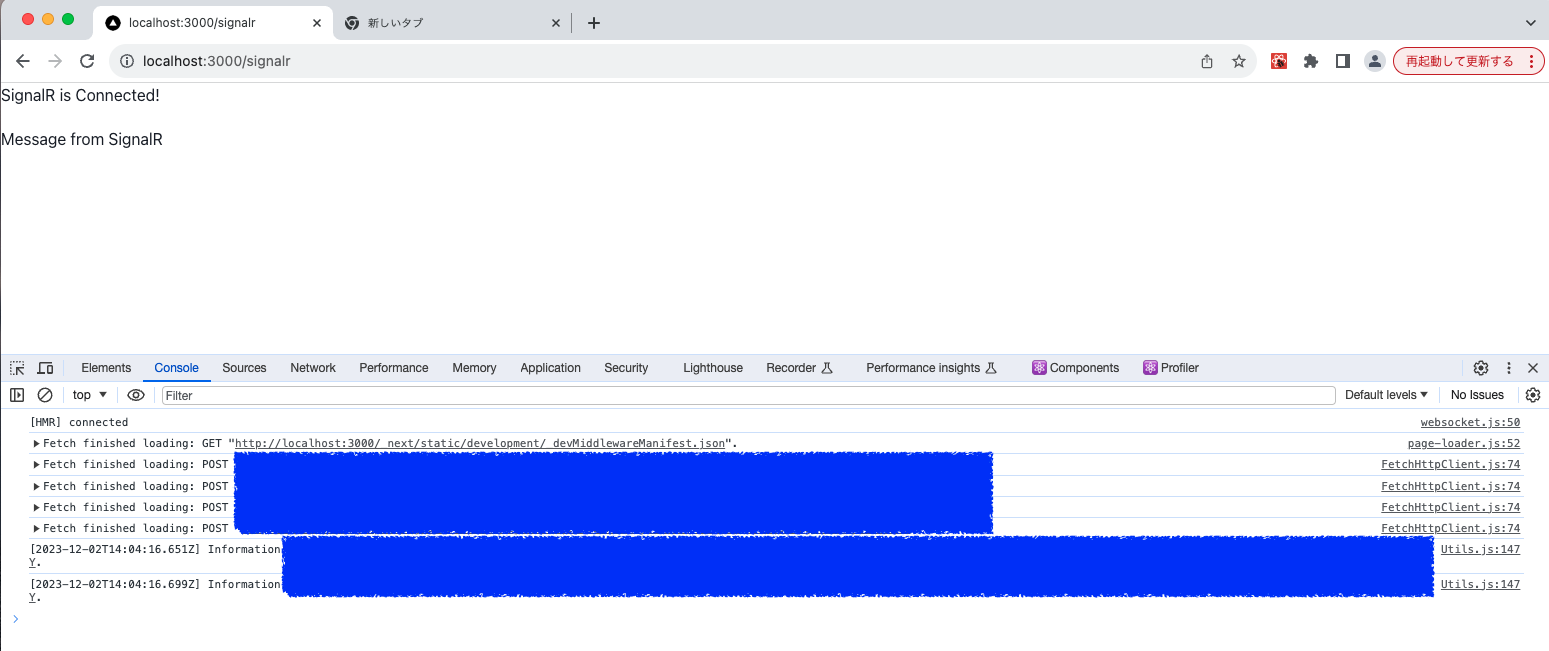Open the profile avatar menu

click(1375, 61)
